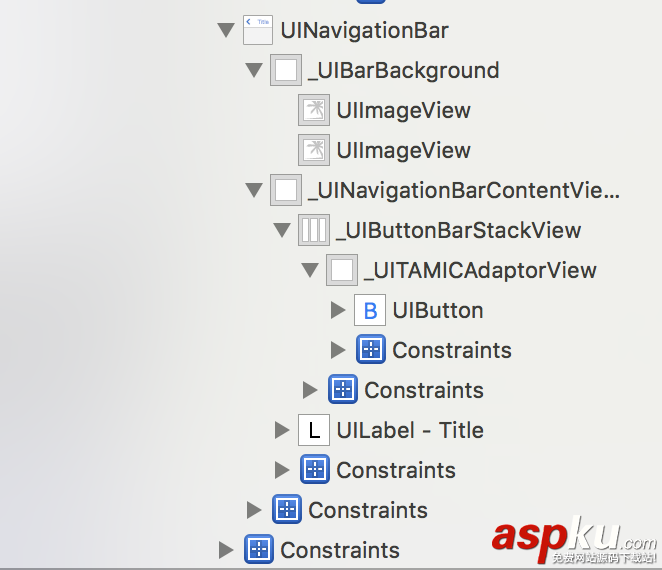Select the _UITAMICAdaptorView row

tap(480, 270)
